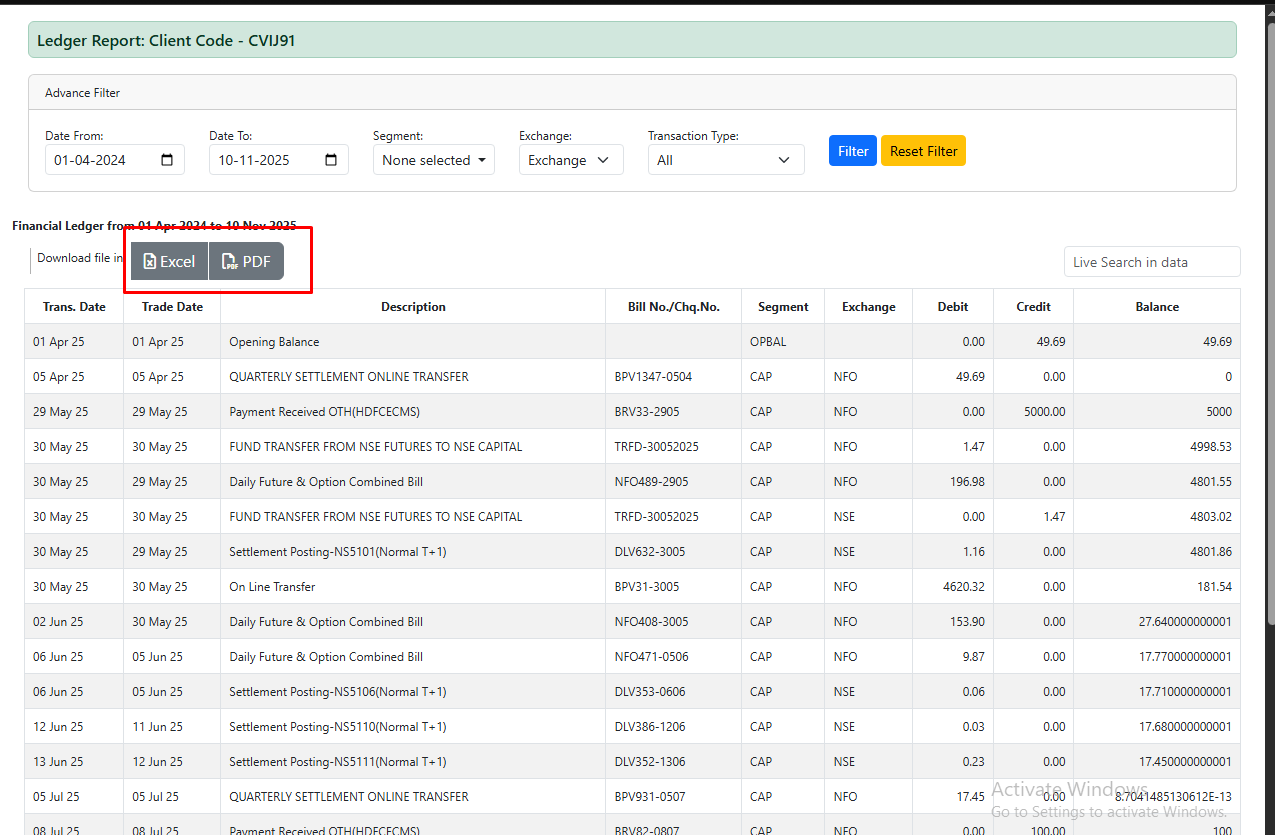Open calendar picker for Date To

tap(331, 160)
